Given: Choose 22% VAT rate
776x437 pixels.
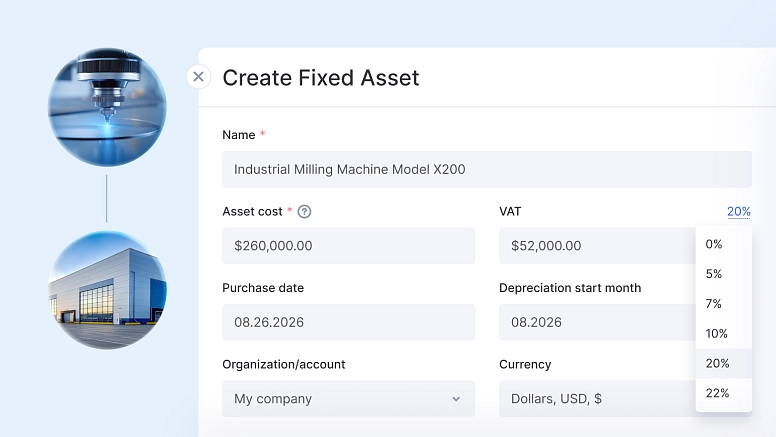Looking at the screenshot, I should tap(724, 393).
